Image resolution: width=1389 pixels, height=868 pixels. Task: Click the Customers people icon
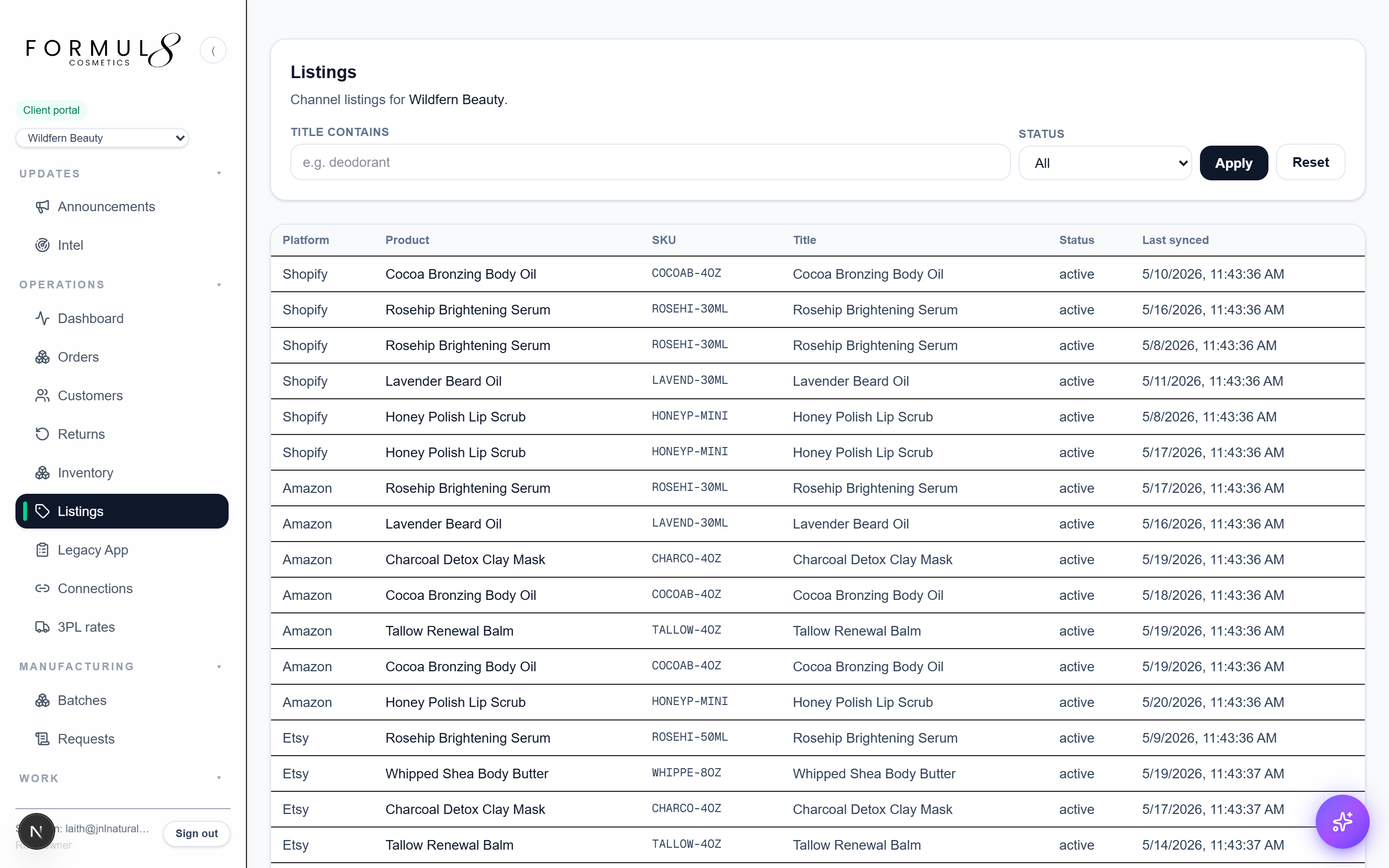pos(42,395)
